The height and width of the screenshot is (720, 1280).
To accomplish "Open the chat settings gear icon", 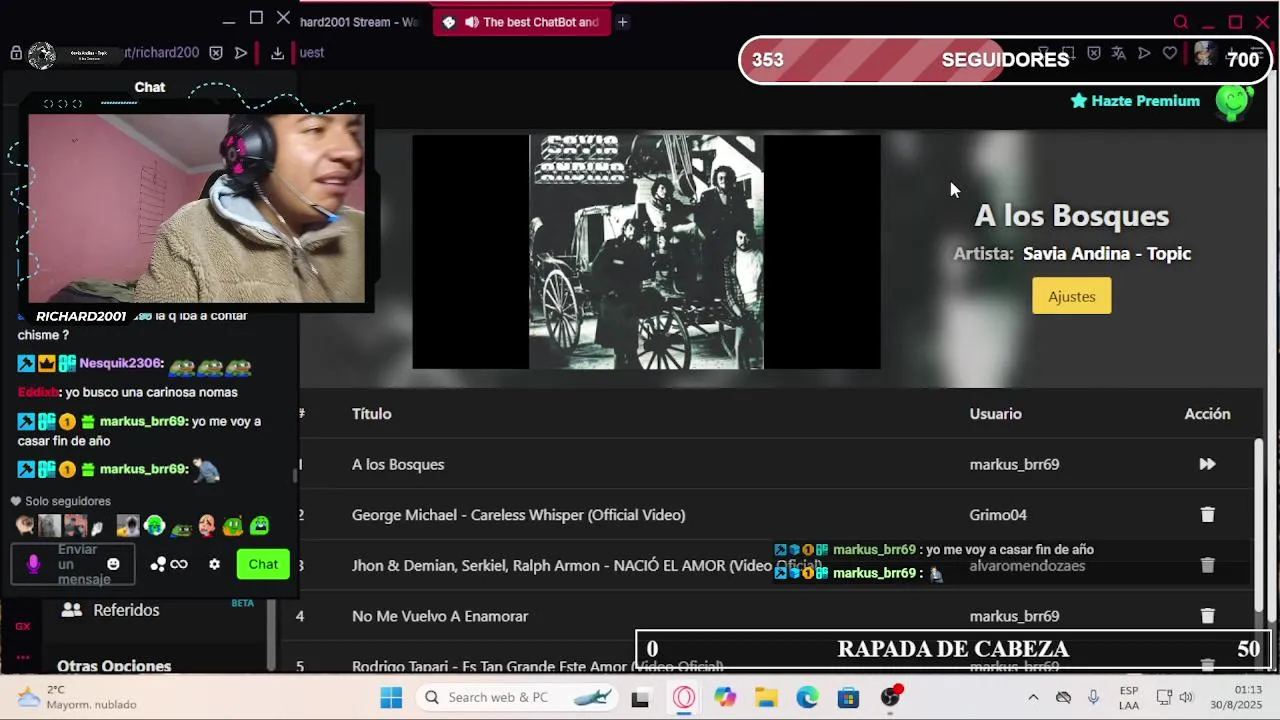I will pyautogui.click(x=214, y=565).
